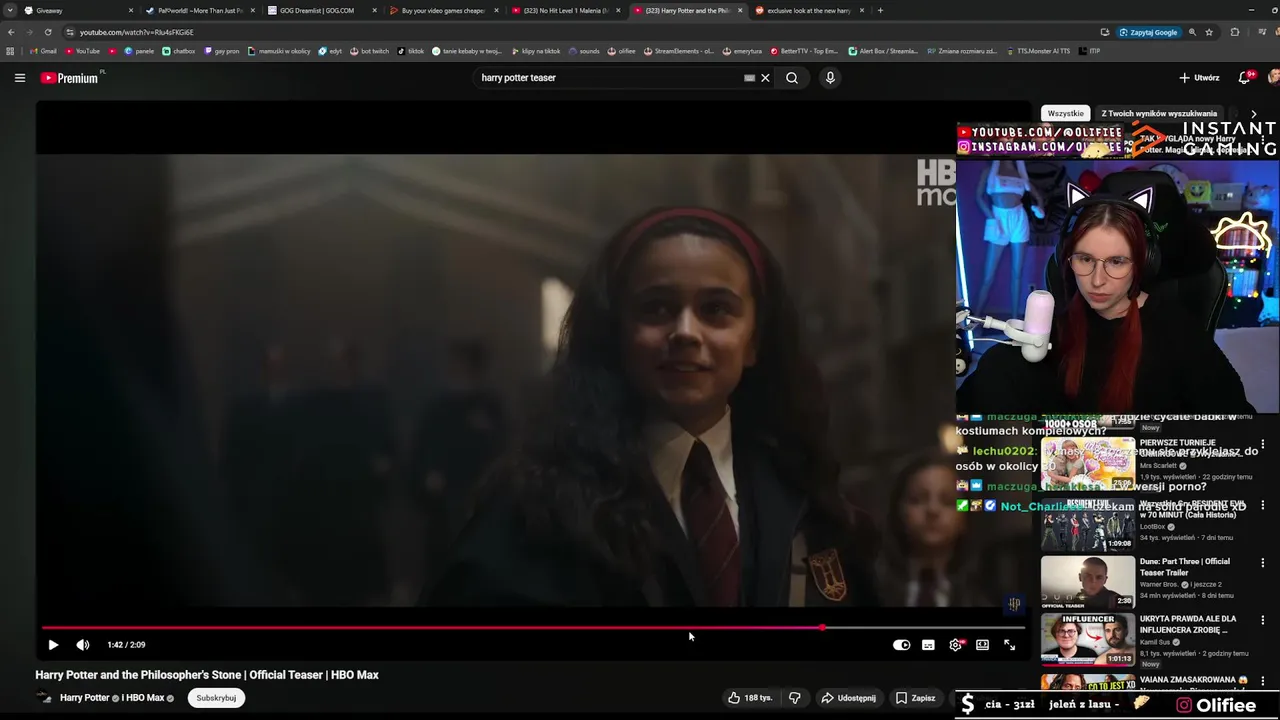Toggle the autoplay switch

point(901,645)
